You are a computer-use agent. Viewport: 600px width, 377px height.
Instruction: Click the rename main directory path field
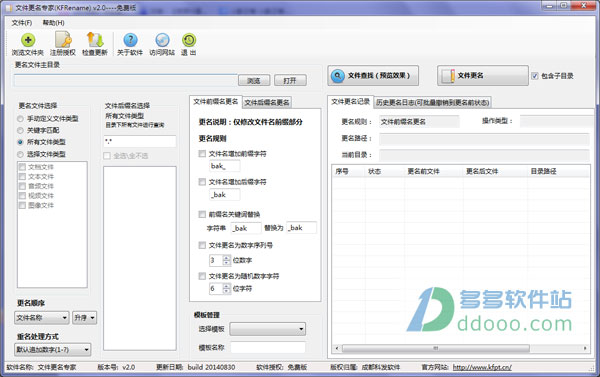point(126,80)
